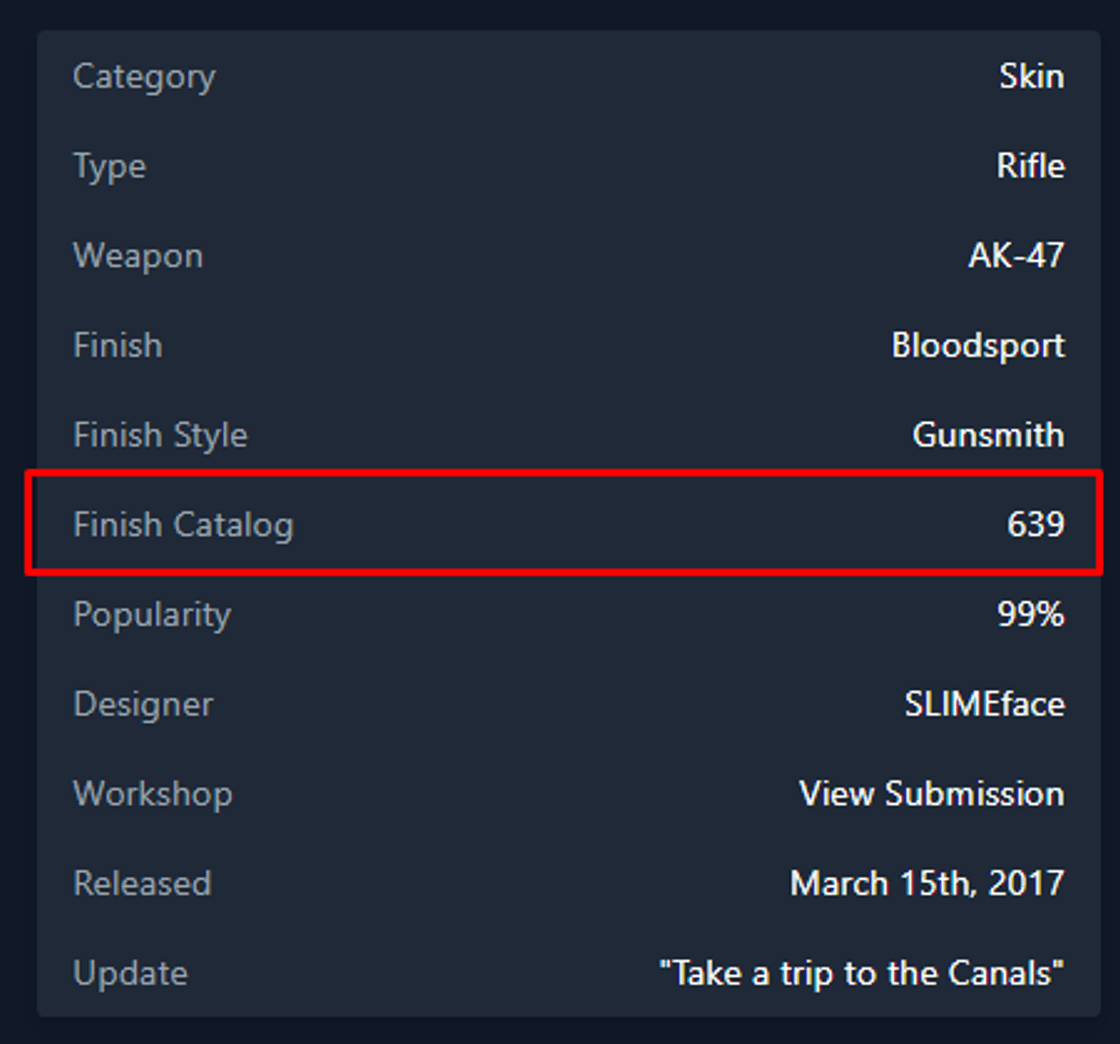This screenshot has width=1120, height=1044.
Task: Click the Weapon row label
Action: click(137, 256)
